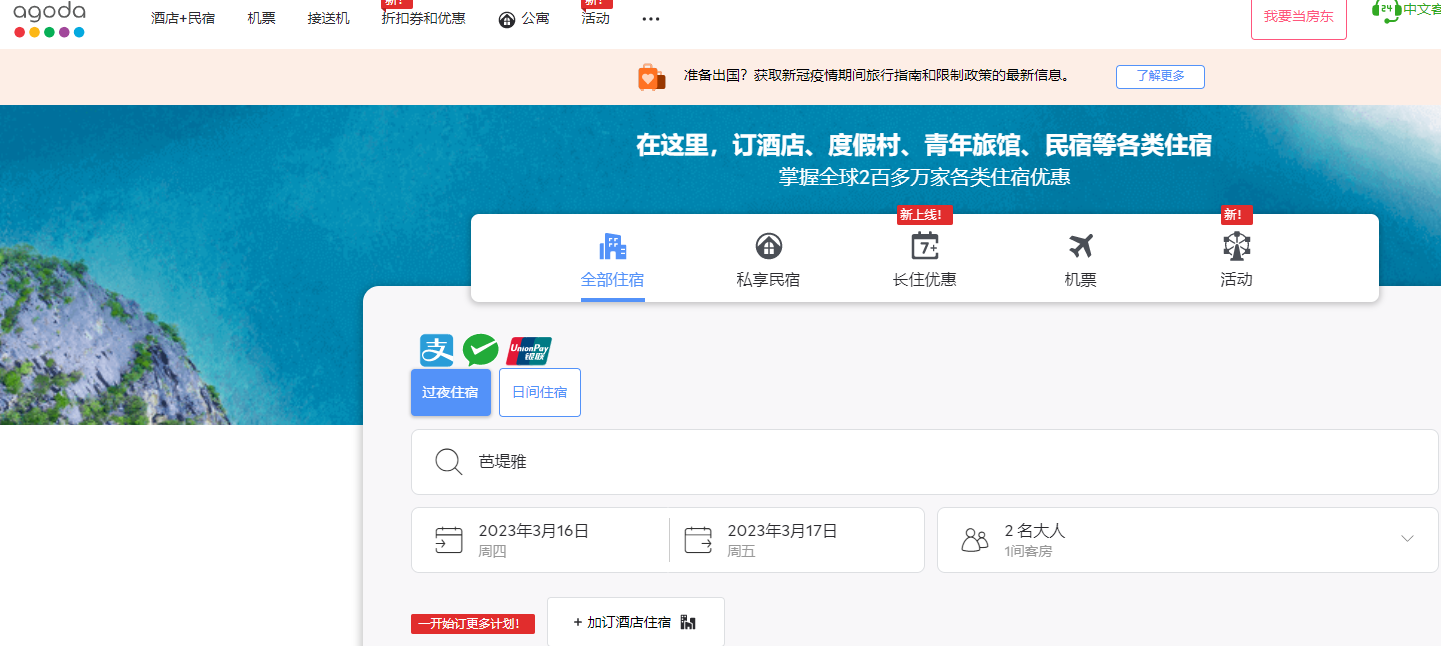Screen dimensions: 1441x646
Task: Select the ferris wheel 活动 icon
Action: click(1237, 246)
